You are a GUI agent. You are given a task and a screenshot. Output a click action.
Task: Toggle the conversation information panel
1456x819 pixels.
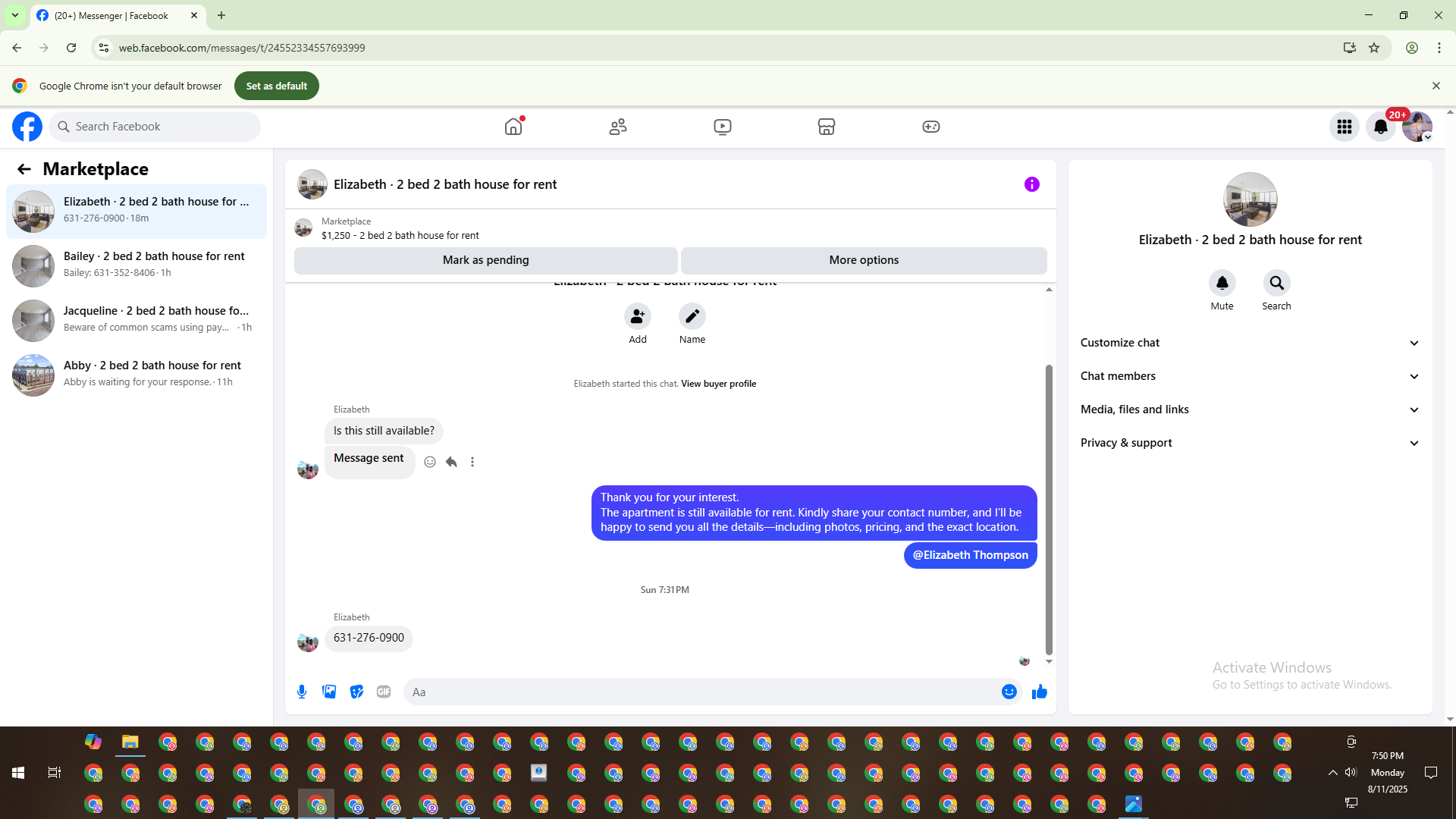pyautogui.click(x=1031, y=184)
